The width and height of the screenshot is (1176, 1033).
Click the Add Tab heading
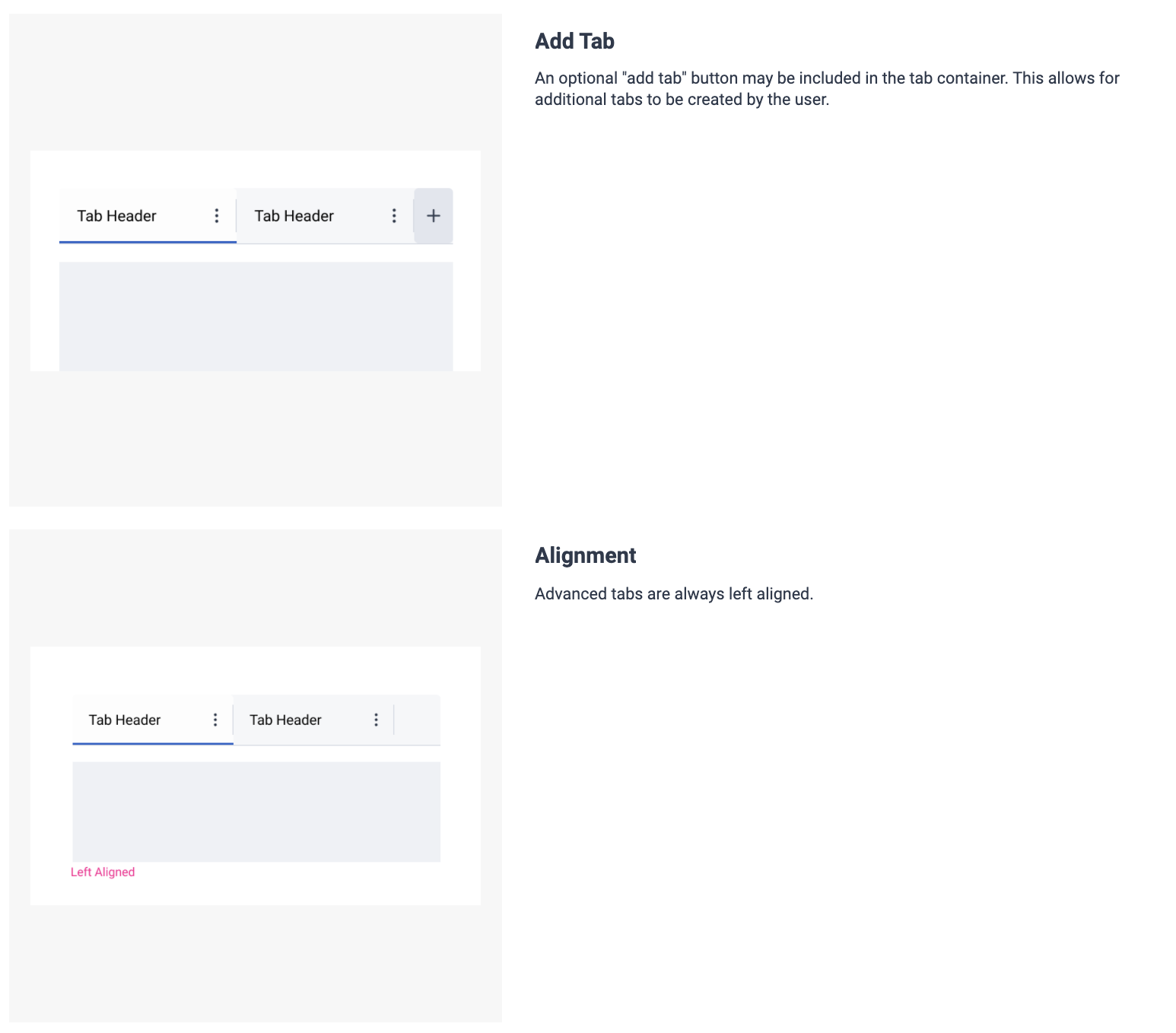(574, 41)
